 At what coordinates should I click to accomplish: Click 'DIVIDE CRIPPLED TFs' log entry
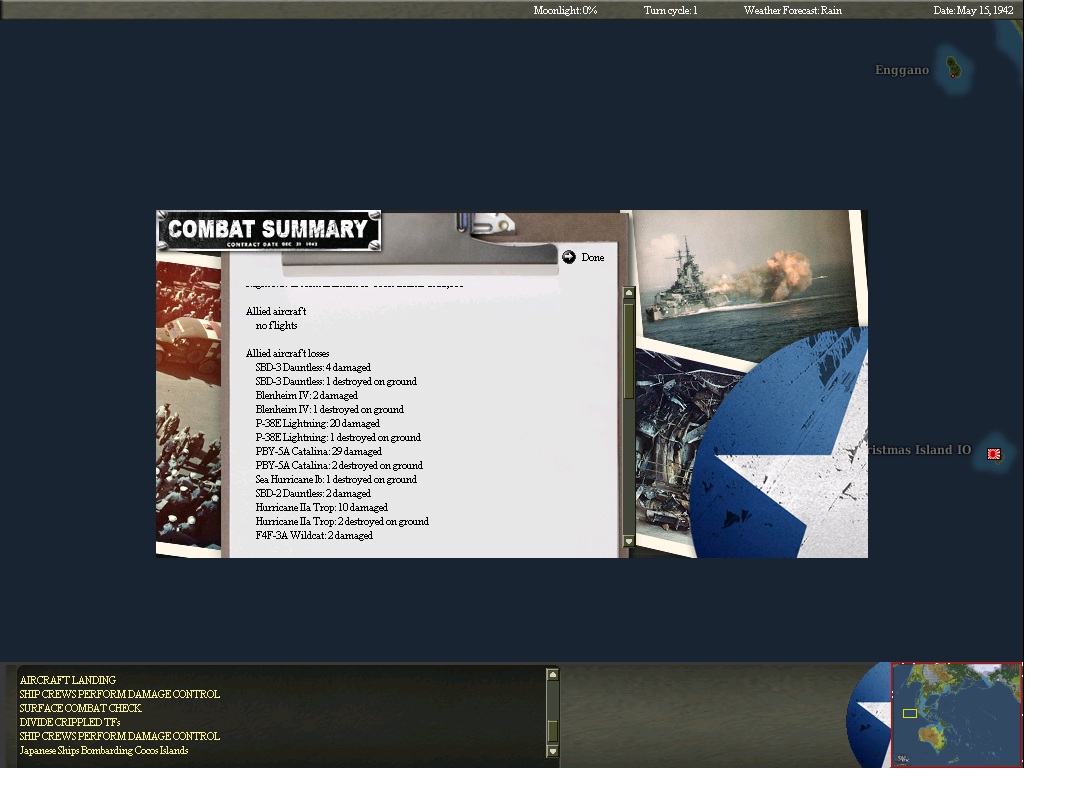[x=70, y=723]
